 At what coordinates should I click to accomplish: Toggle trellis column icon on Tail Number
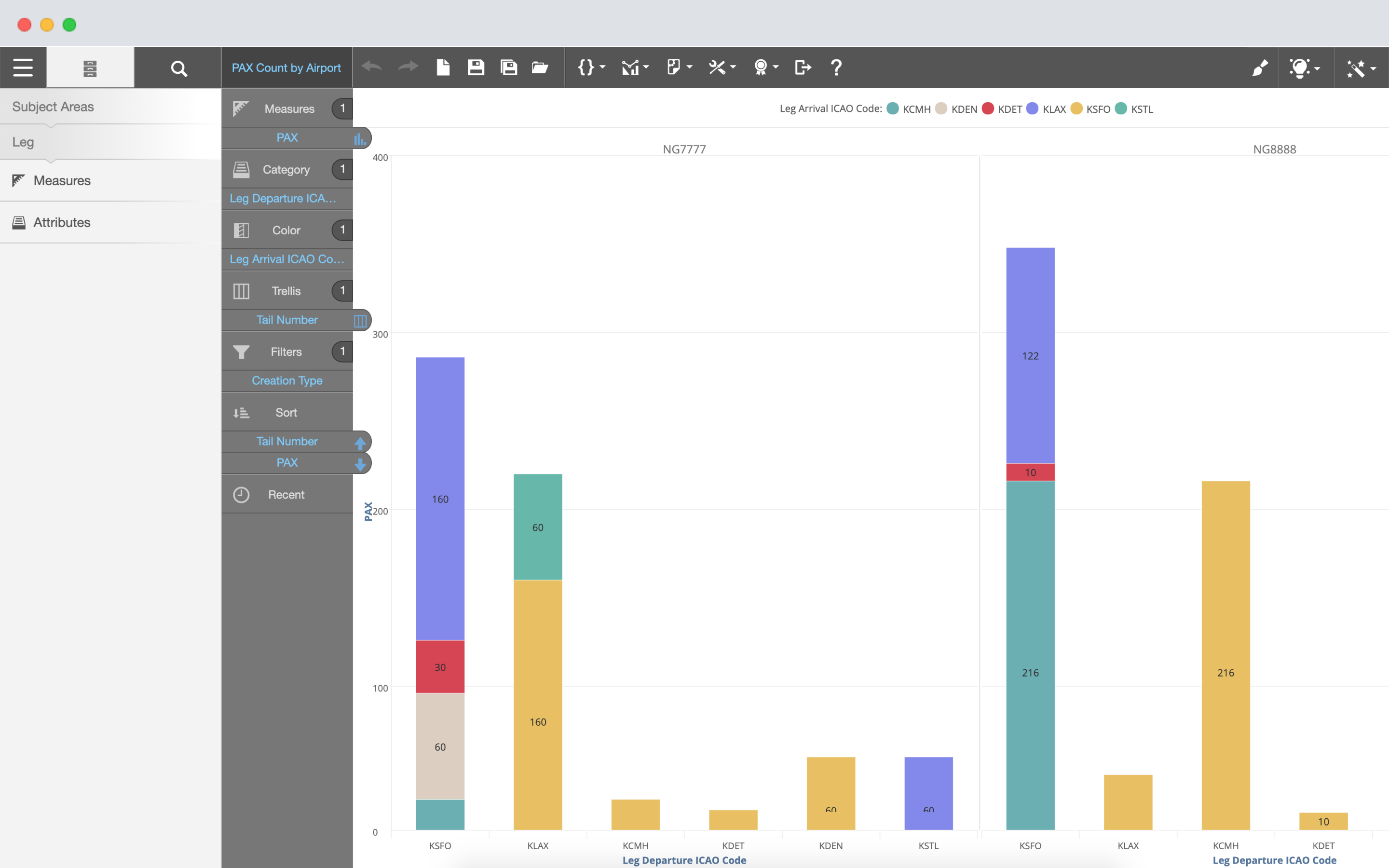360,321
